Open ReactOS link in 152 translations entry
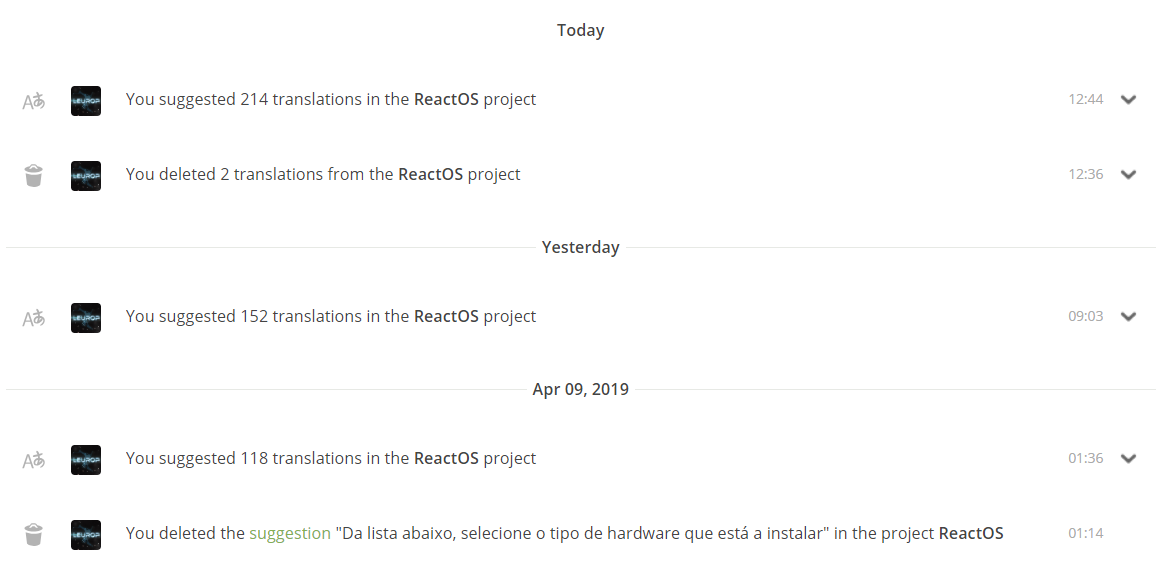 [446, 317]
